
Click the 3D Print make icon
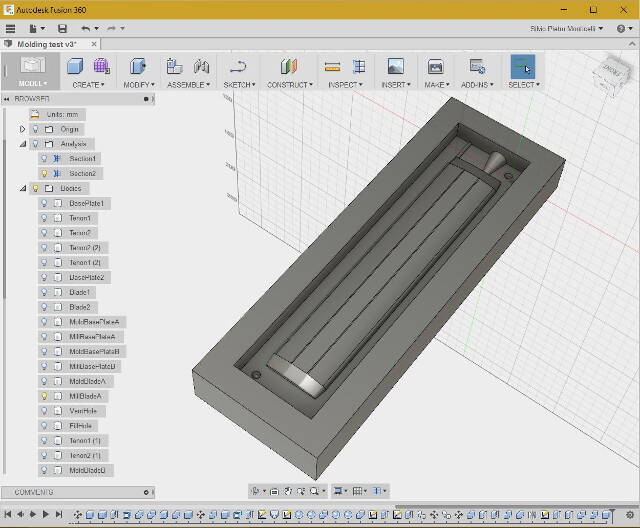coord(436,66)
